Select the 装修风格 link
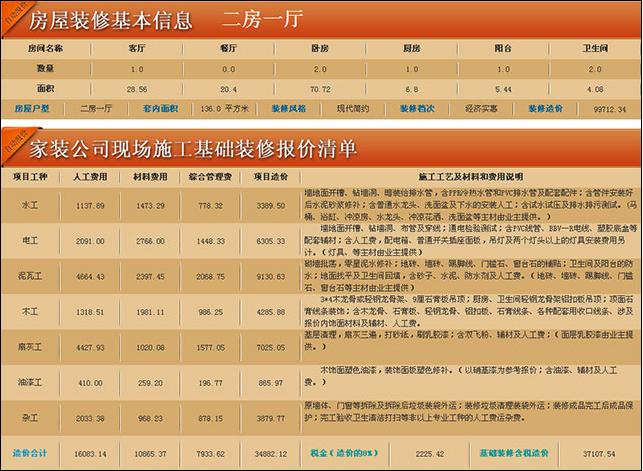Viewport: 643px width, 471px height. pyautogui.click(x=288, y=107)
